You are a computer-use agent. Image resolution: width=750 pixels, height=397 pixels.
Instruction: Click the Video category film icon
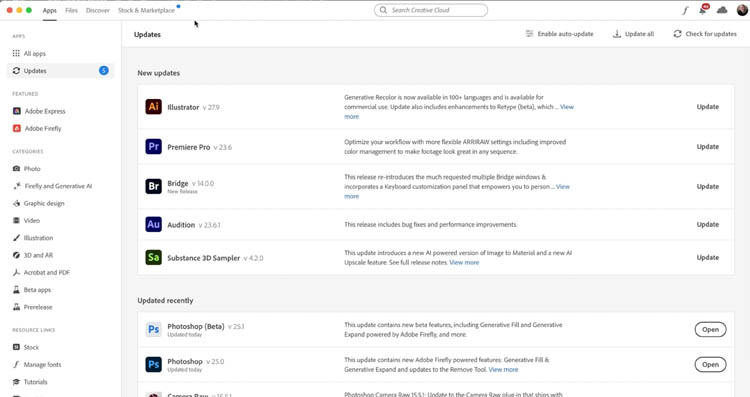[16, 221]
